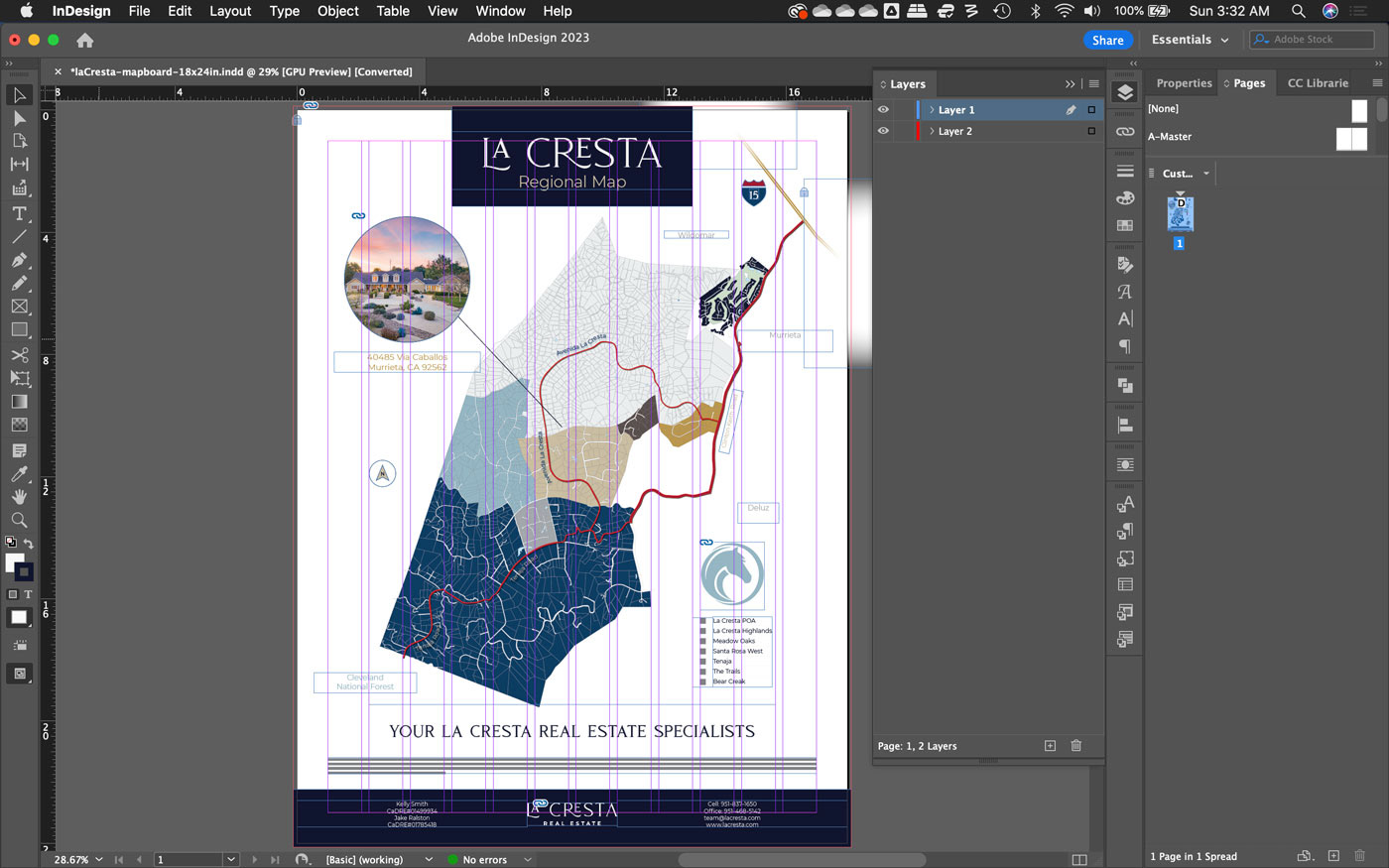Viewport: 1389px width, 868px height.
Task: Go to the last page
Action: tap(275, 859)
